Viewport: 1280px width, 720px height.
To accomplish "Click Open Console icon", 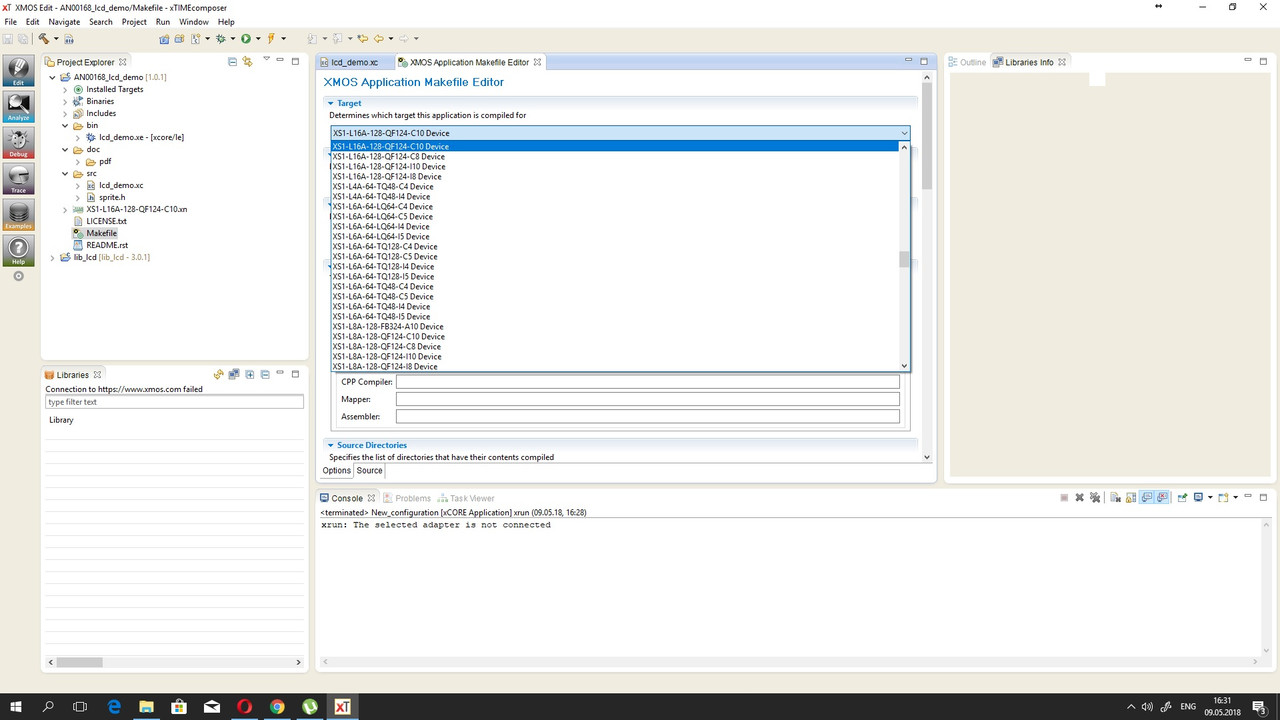I will coord(1222,497).
